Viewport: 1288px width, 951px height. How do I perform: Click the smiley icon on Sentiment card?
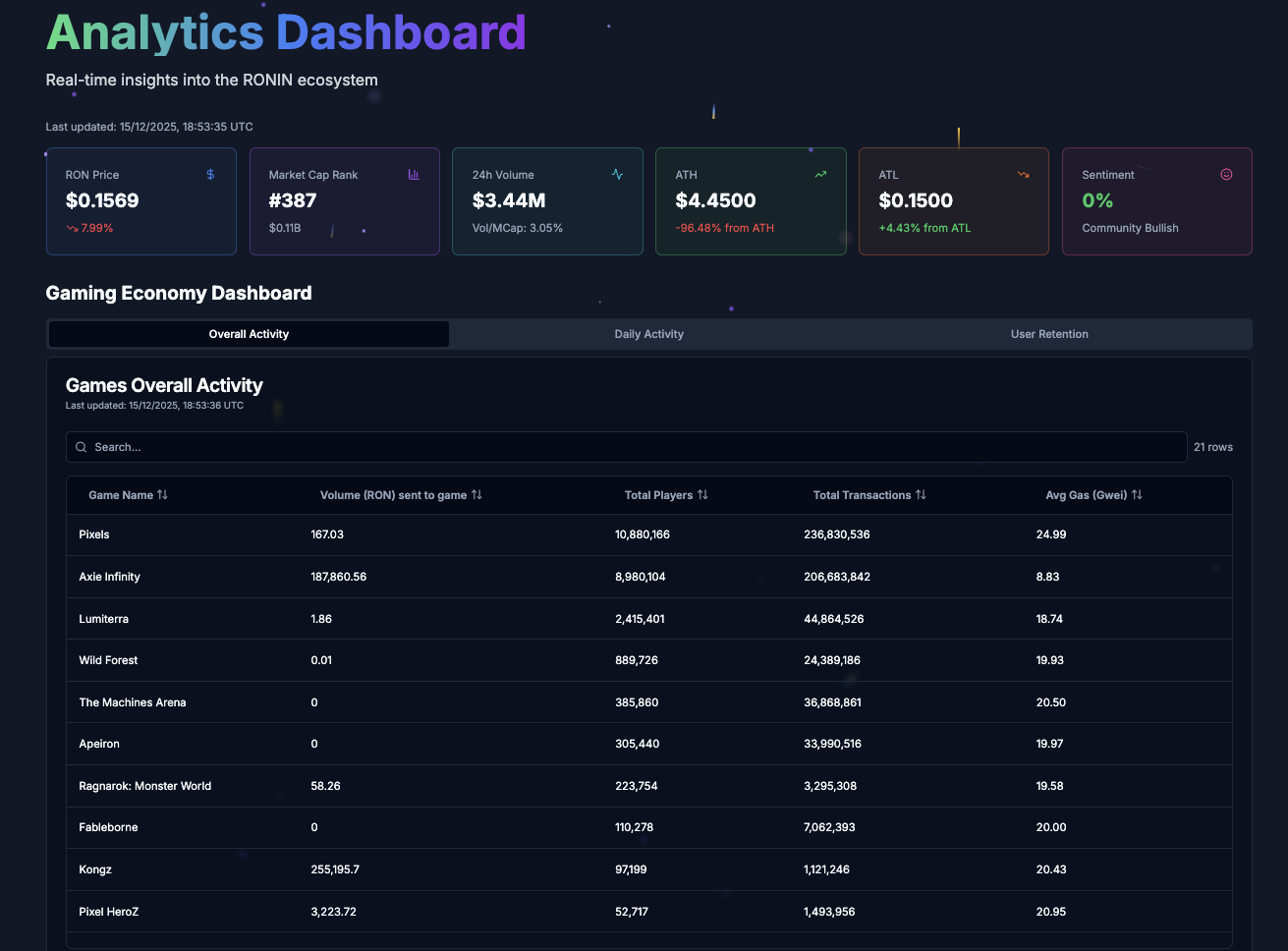click(x=1226, y=175)
